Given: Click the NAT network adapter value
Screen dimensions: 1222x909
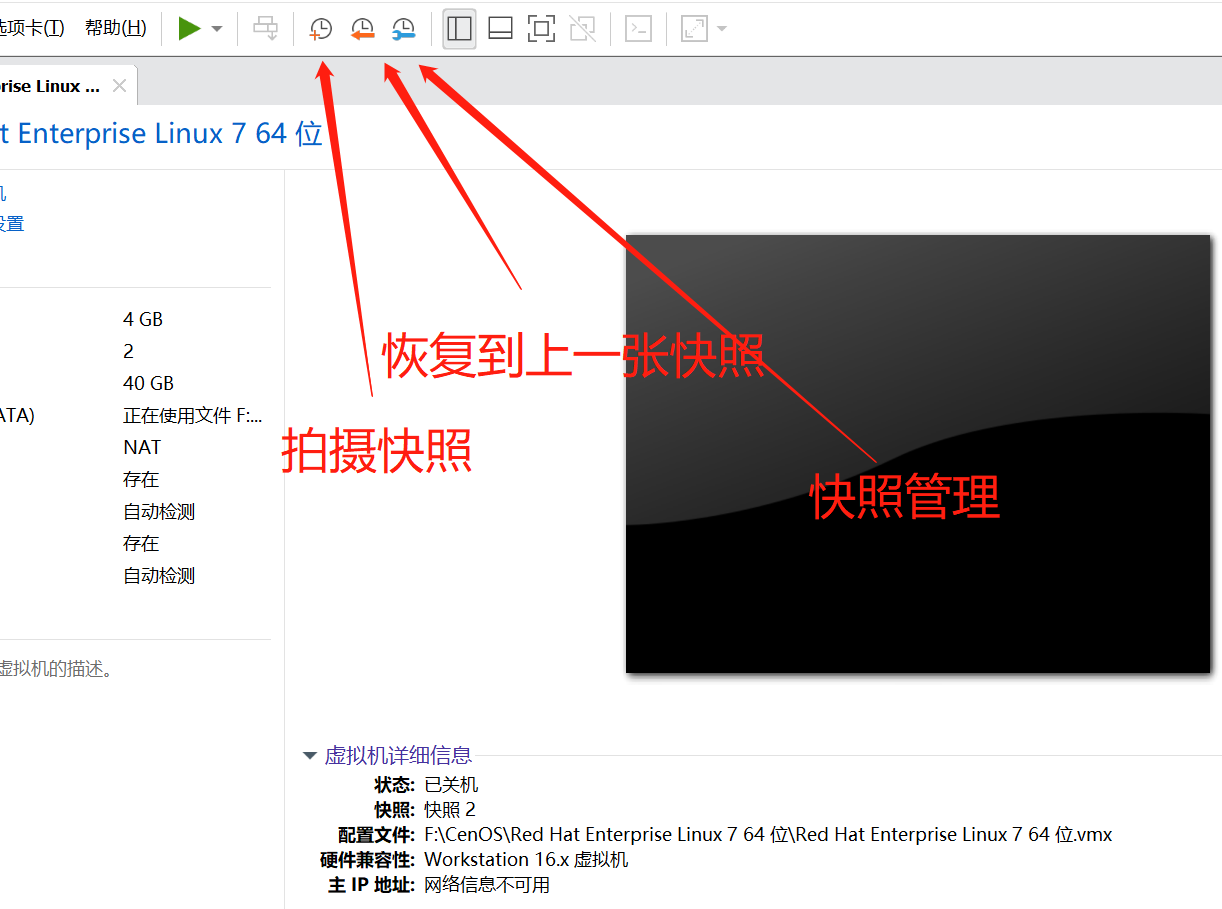Looking at the screenshot, I should click(142, 447).
